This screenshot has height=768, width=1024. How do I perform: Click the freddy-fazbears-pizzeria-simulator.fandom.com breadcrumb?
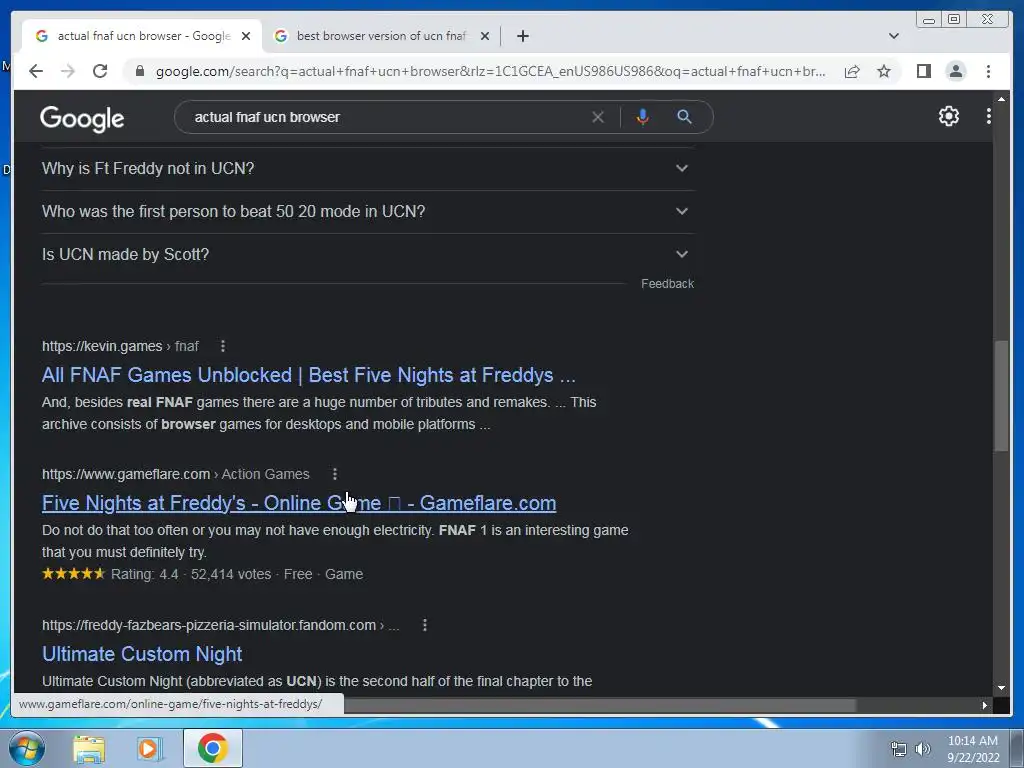click(221, 625)
